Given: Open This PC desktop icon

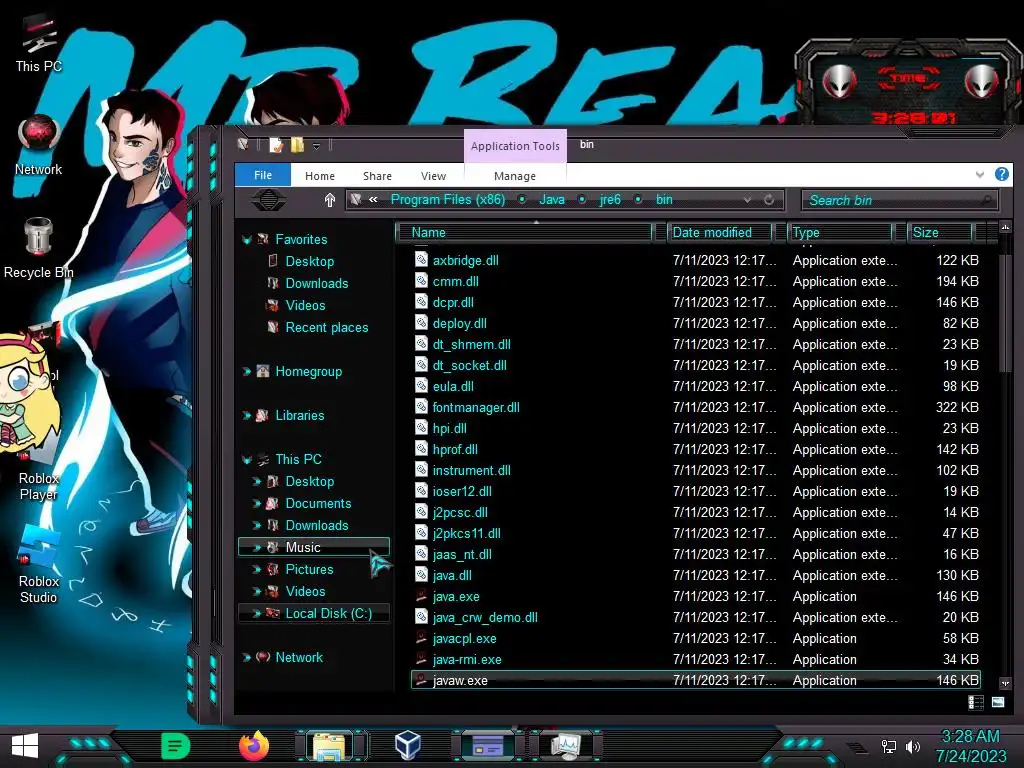Looking at the screenshot, I should tap(39, 42).
